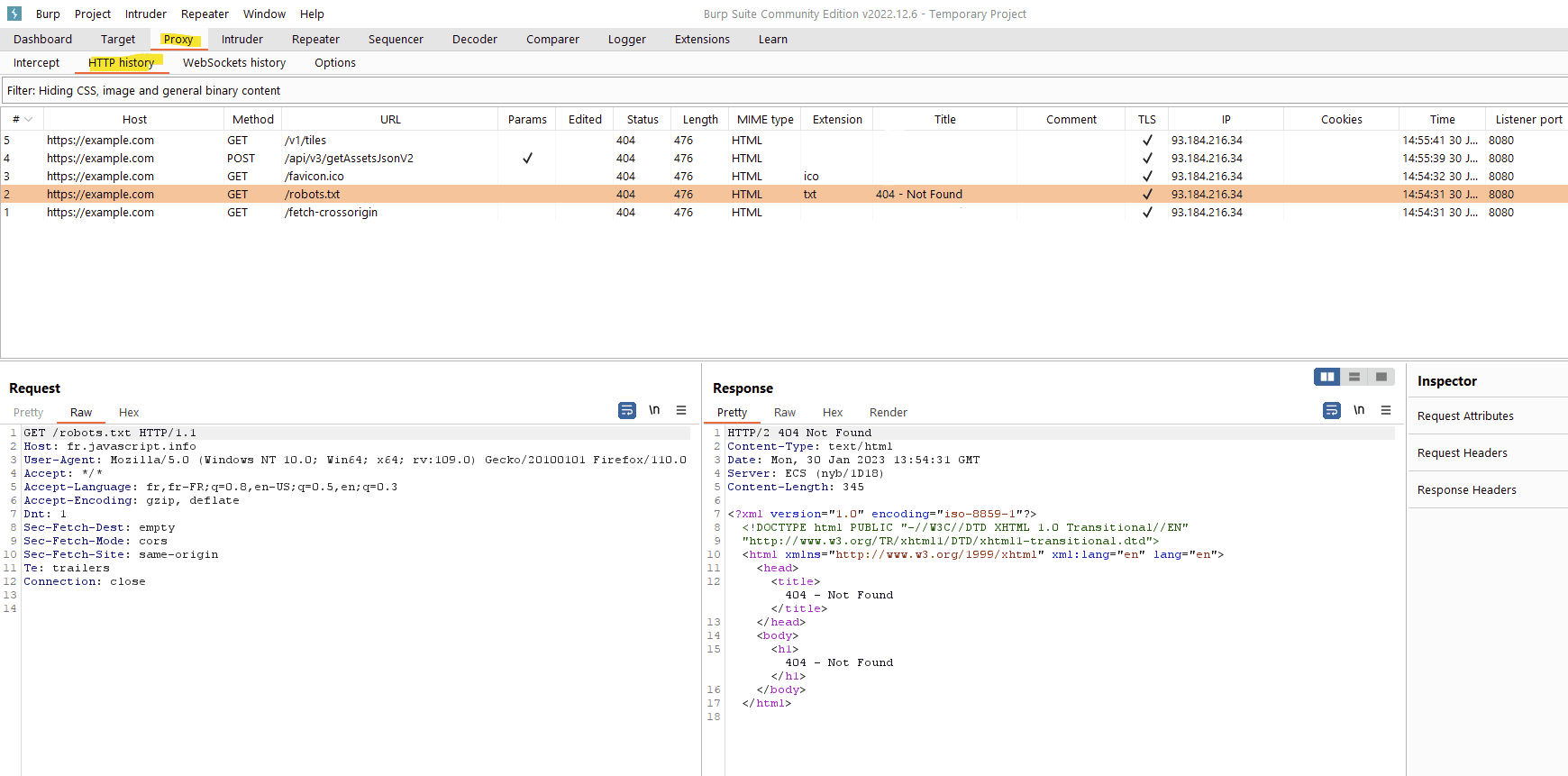Sort table by Method column

253,119
